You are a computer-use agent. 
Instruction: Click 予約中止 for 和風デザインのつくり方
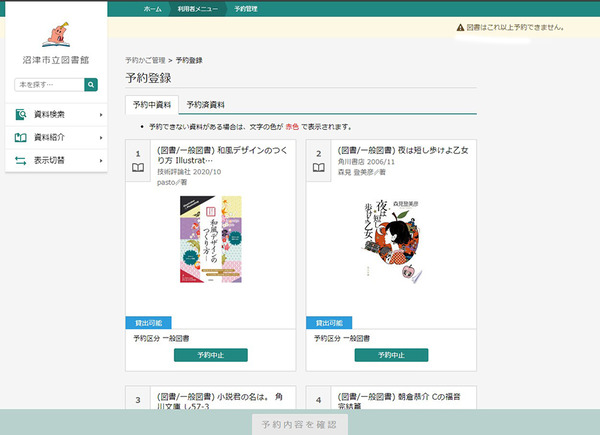tap(211, 355)
